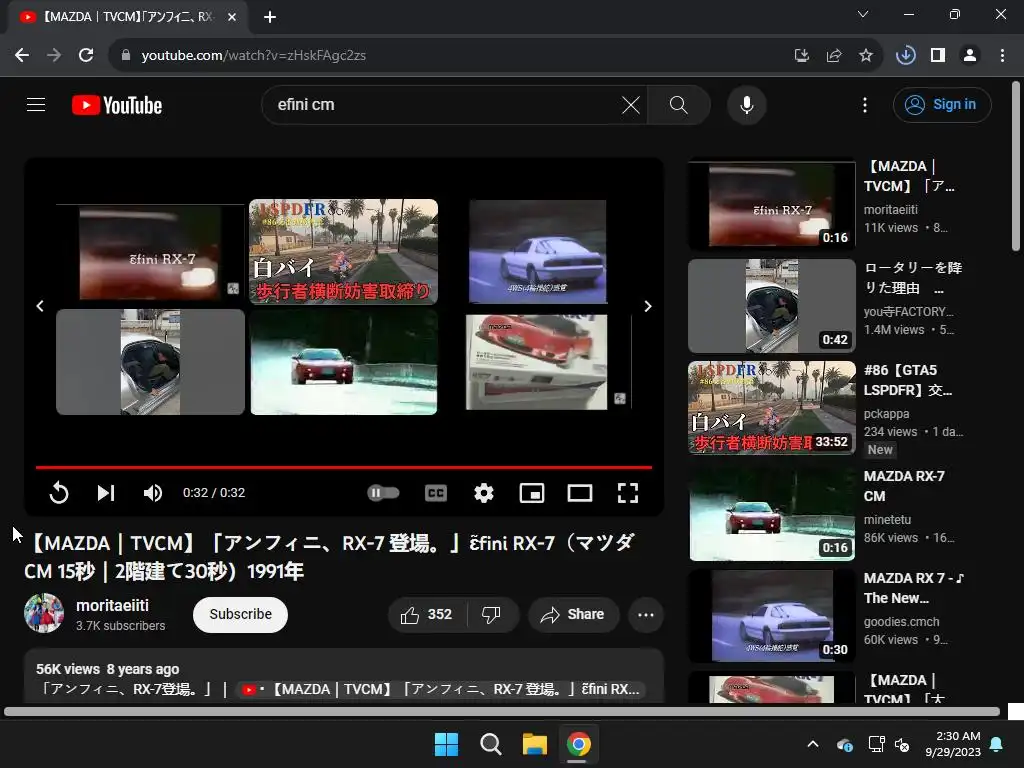Open sidebar thumbnail with 33:52 duration
Screen dimensions: 1024x768
coord(772,408)
